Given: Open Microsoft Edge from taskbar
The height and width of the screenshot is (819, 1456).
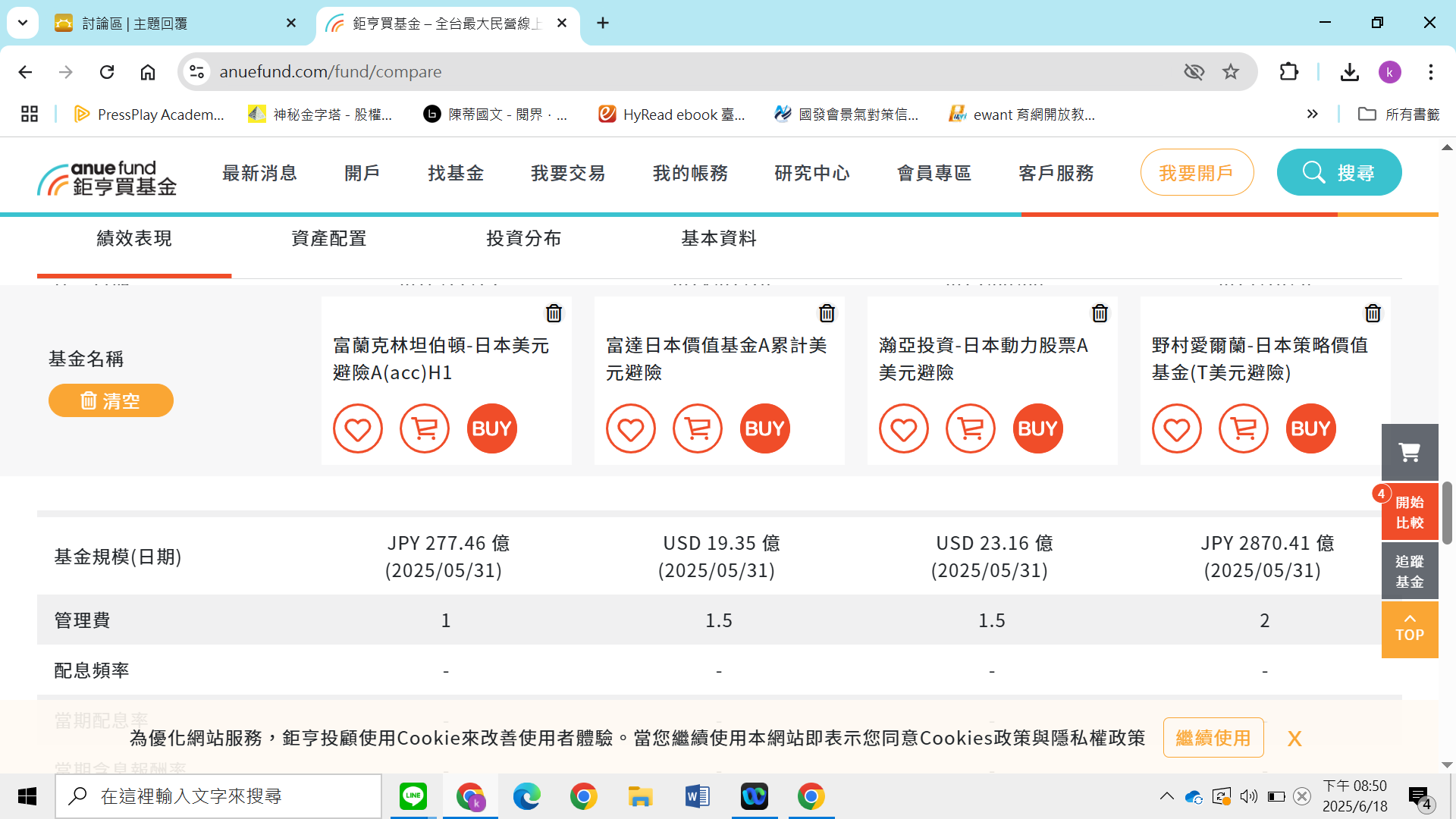Looking at the screenshot, I should (527, 796).
